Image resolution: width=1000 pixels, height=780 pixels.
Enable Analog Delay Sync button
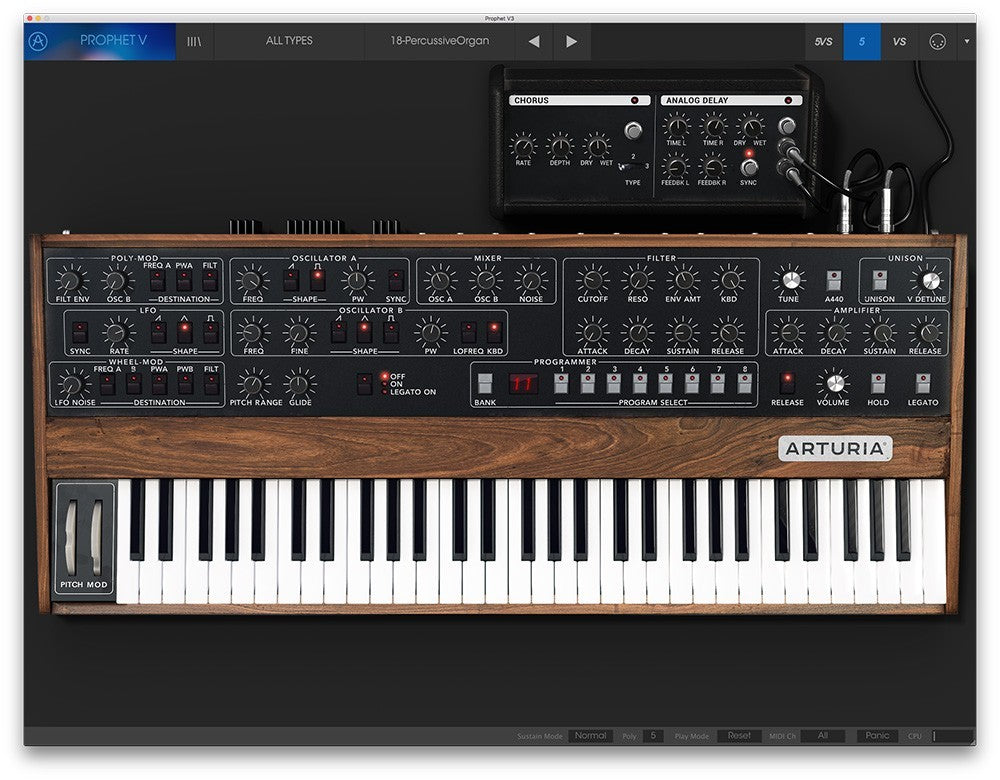(x=749, y=167)
